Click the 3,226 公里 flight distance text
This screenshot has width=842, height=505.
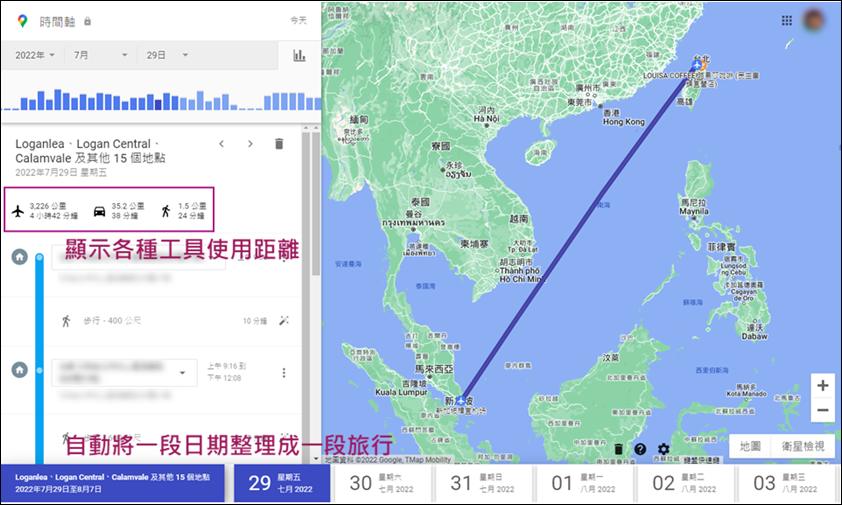click(47, 206)
